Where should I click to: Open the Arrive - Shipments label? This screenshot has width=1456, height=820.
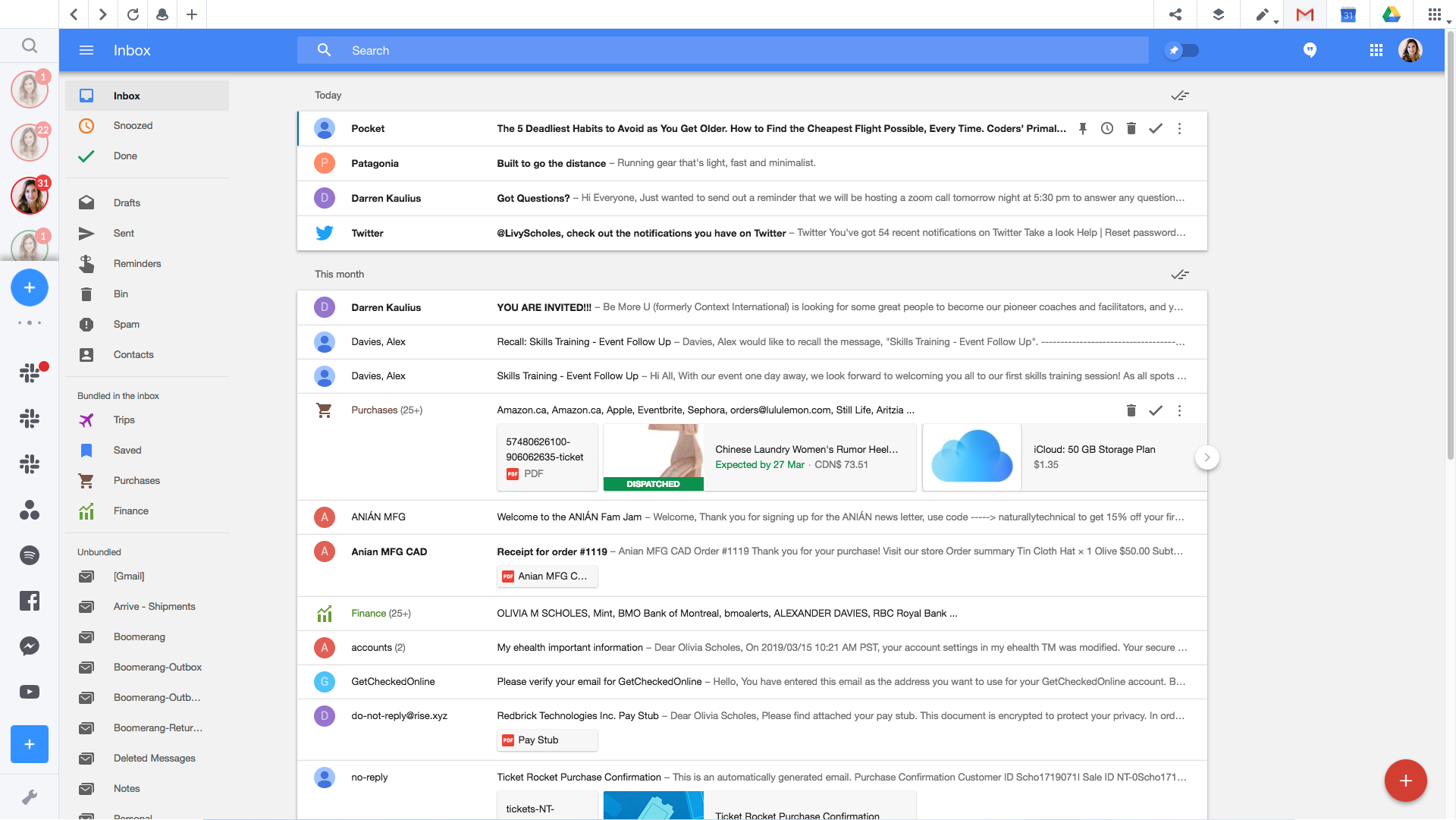point(147,607)
